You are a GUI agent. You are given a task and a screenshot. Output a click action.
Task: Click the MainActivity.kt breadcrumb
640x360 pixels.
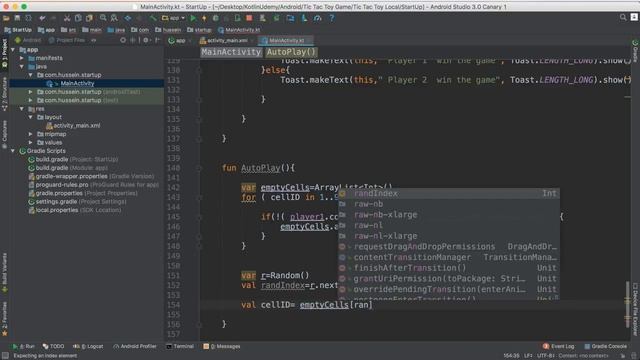tap(239, 30)
